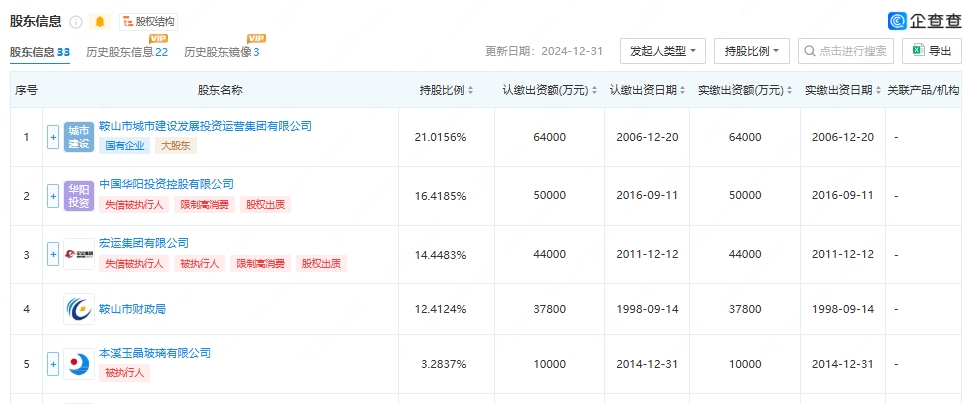970x404 pixels.
Task: Click the 点击进行搜索 search field
Action: (x=846, y=51)
